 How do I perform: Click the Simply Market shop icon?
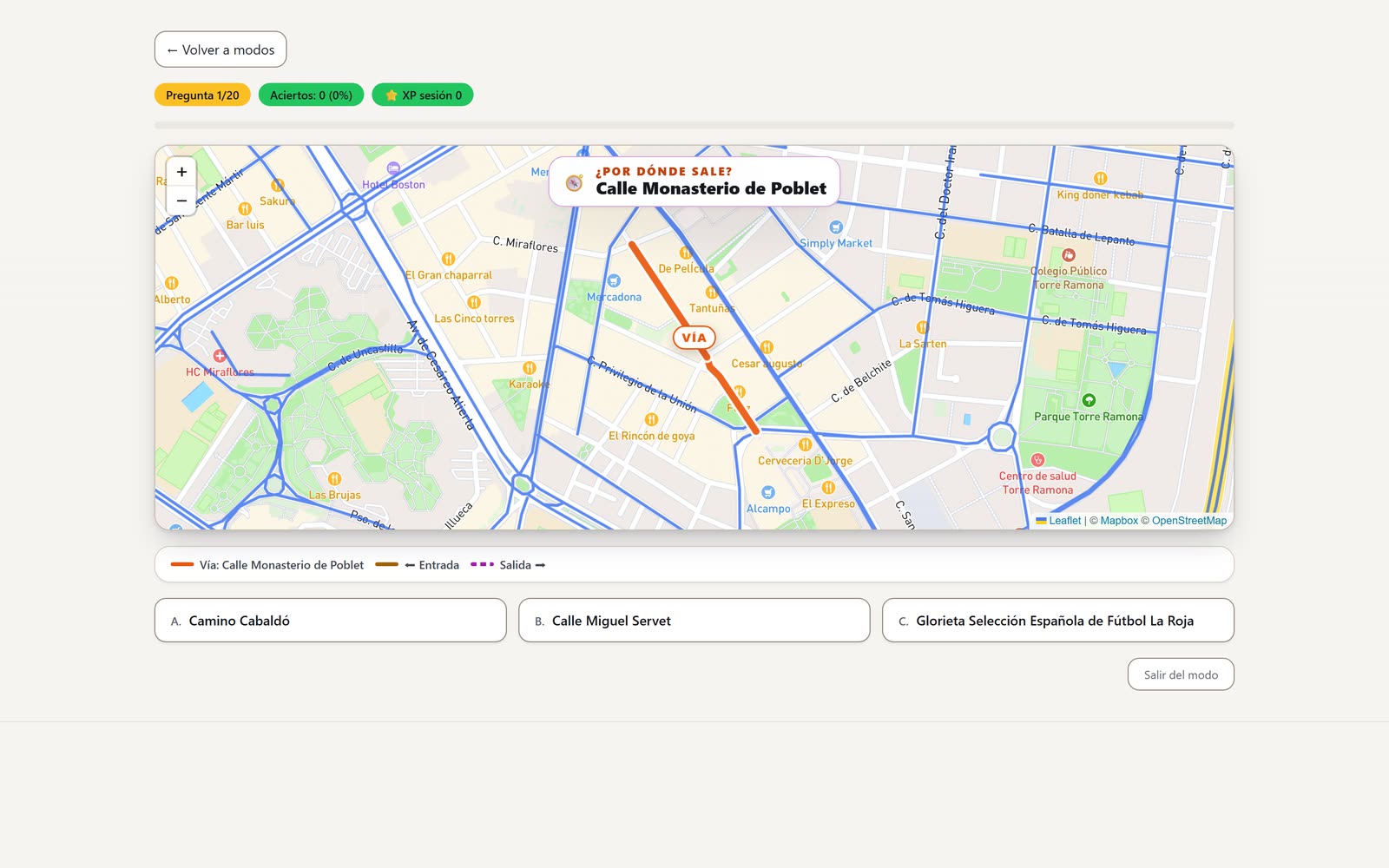(836, 227)
